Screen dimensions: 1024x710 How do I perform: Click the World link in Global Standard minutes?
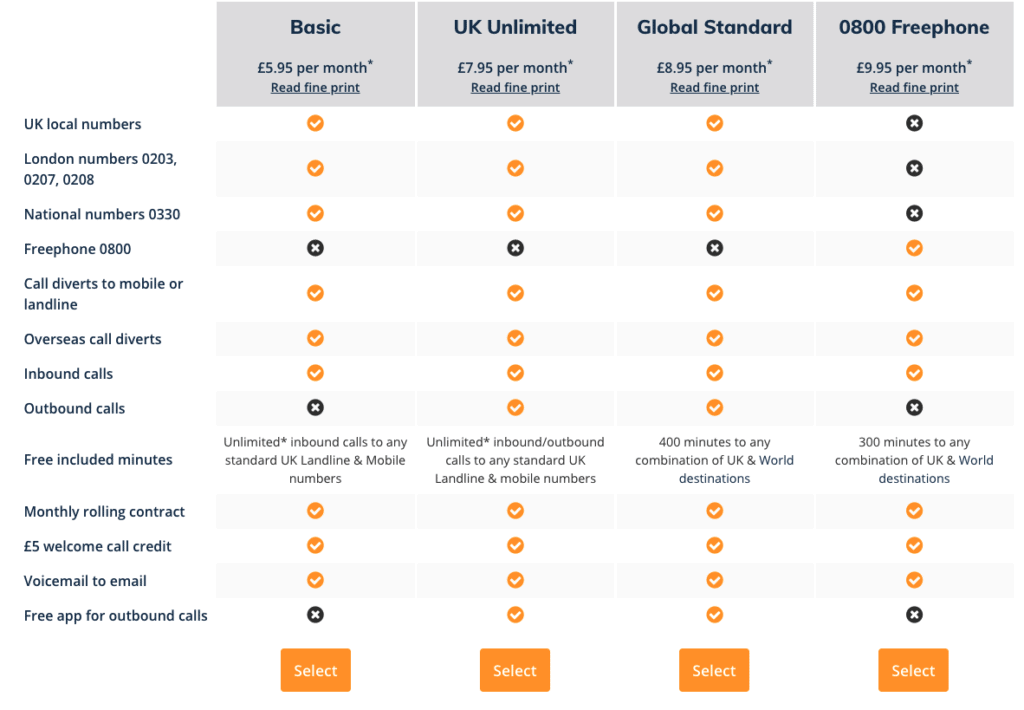tap(778, 460)
